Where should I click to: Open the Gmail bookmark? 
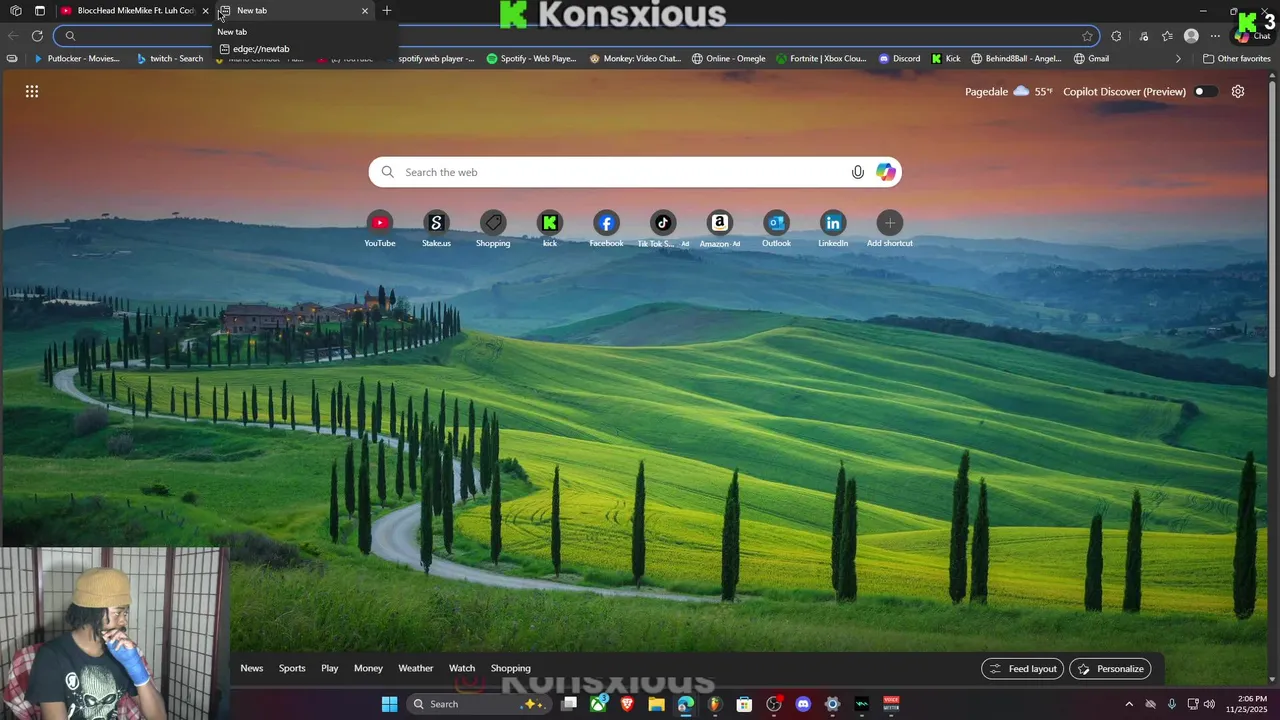point(1091,59)
